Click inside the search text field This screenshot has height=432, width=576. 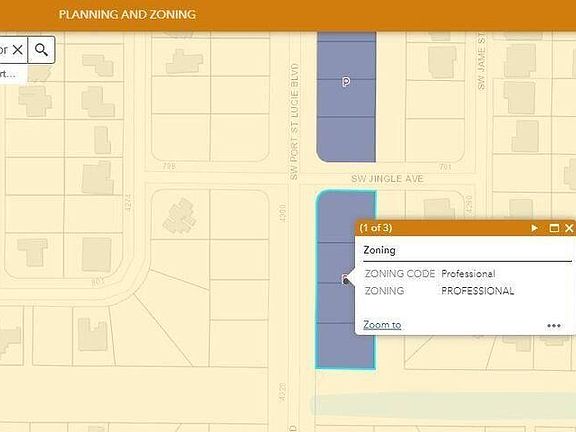(x=4, y=50)
